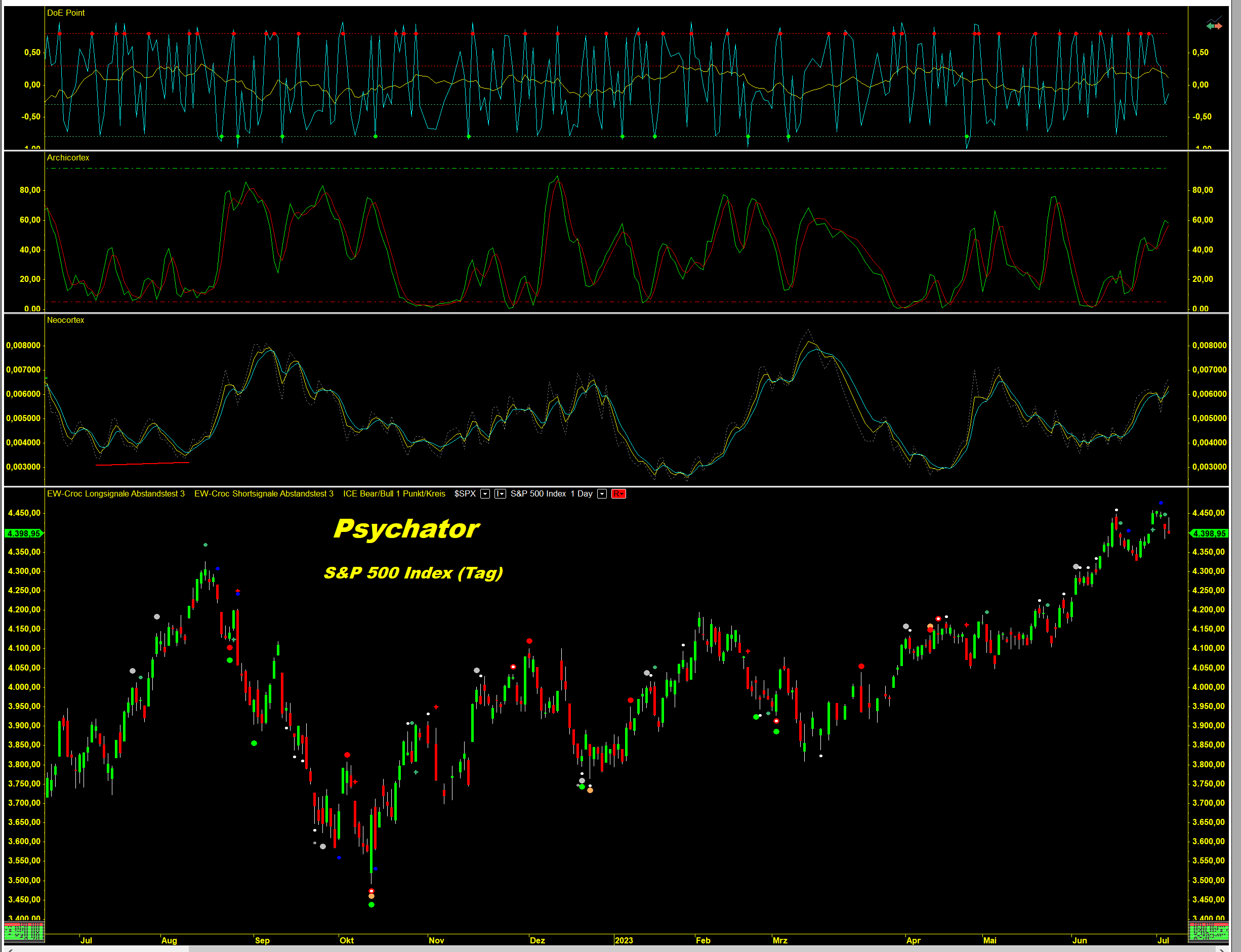Screen dimensions: 1241x952
Task: Click the red trendline in Neocortex panel
Action: pos(142,464)
